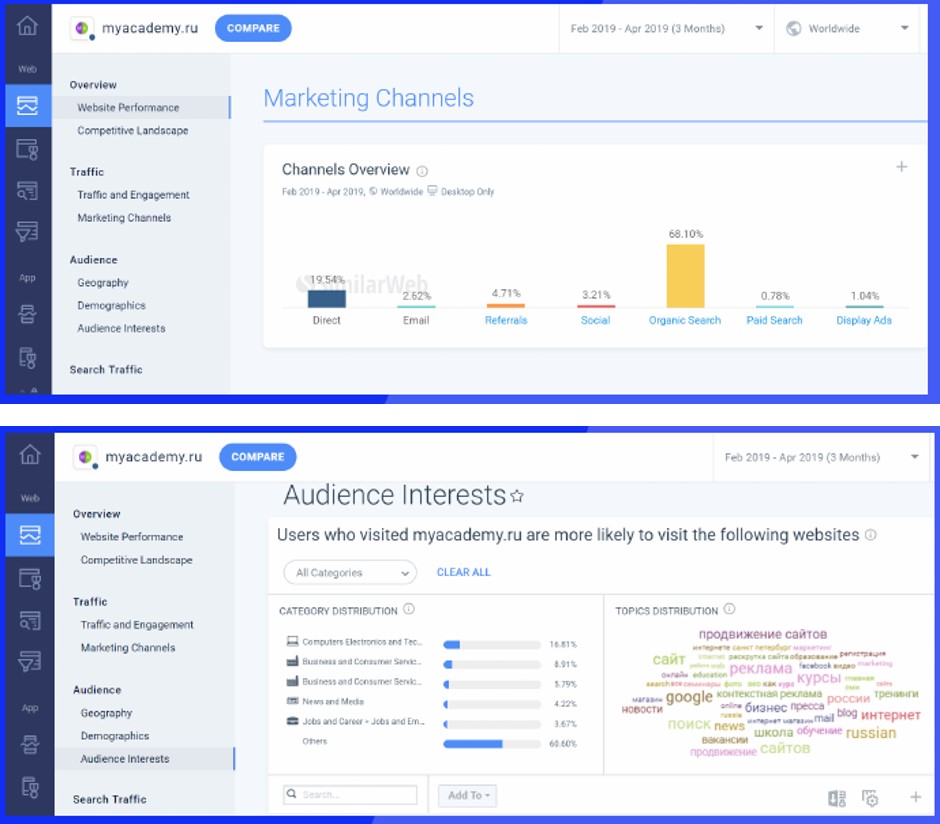This screenshot has width=940, height=824.
Task: Open the Social channel link
Action: pos(595,320)
